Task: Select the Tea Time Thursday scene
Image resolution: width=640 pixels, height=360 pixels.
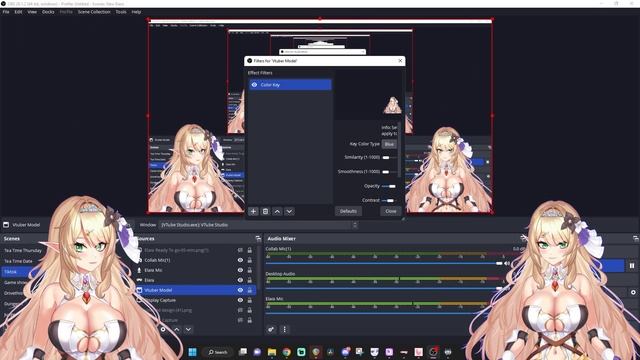Action: (x=23, y=250)
